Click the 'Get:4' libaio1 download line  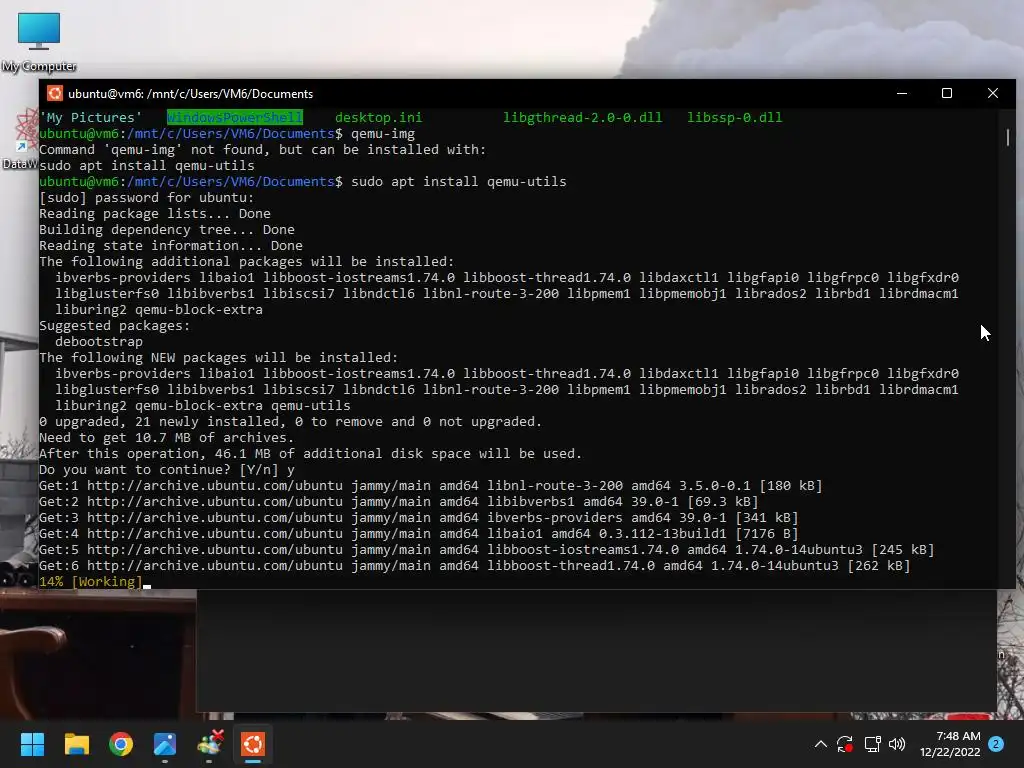tap(419, 534)
